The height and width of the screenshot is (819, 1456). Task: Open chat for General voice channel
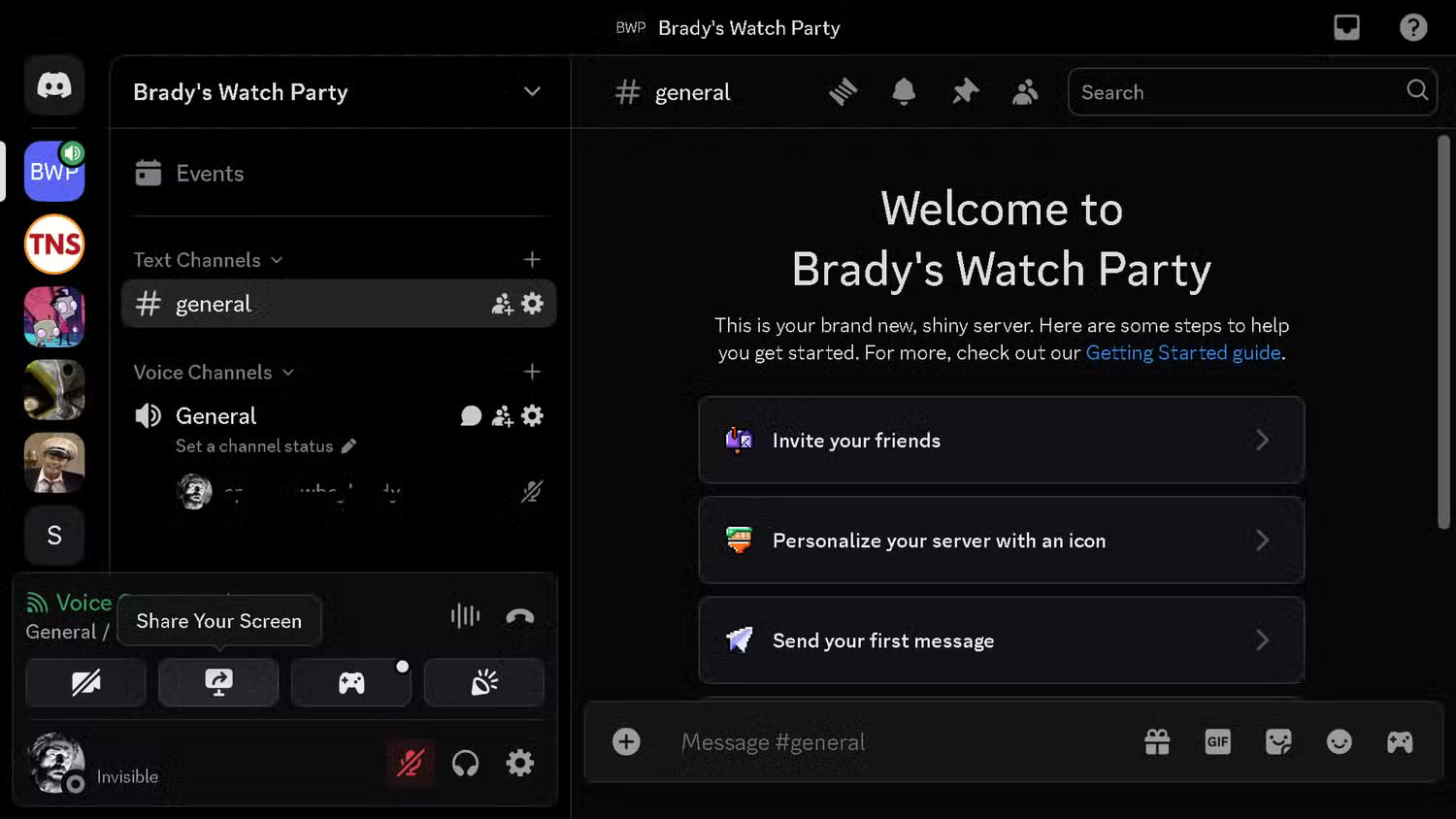tap(471, 416)
